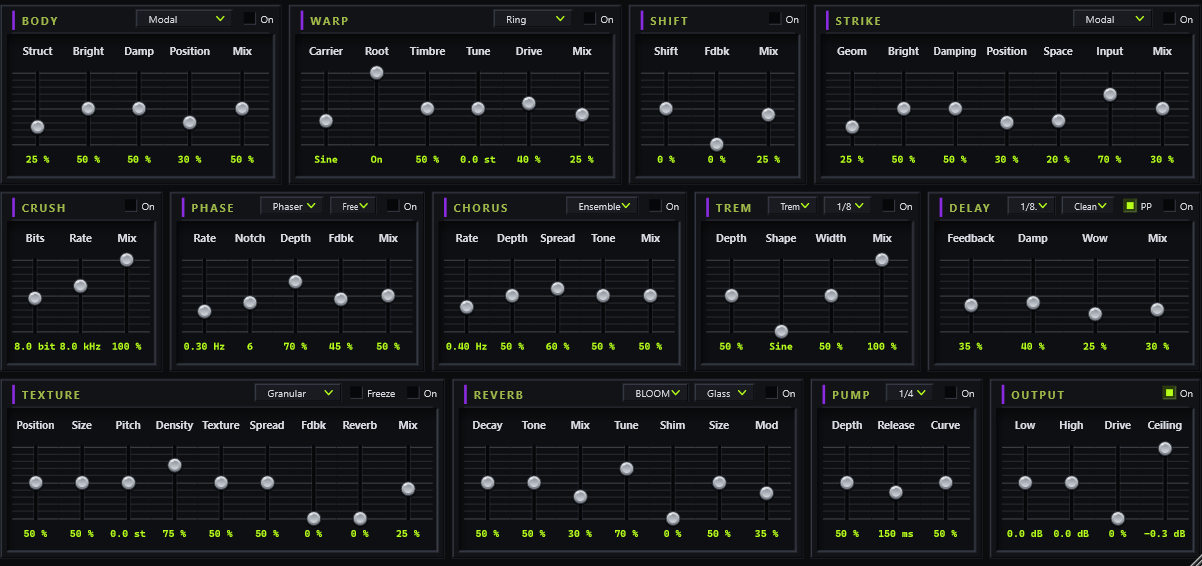Click the PHASE Rate value 0.30 Hz
This screenshot has width=1202, height=566.
(x=204, y=347)
